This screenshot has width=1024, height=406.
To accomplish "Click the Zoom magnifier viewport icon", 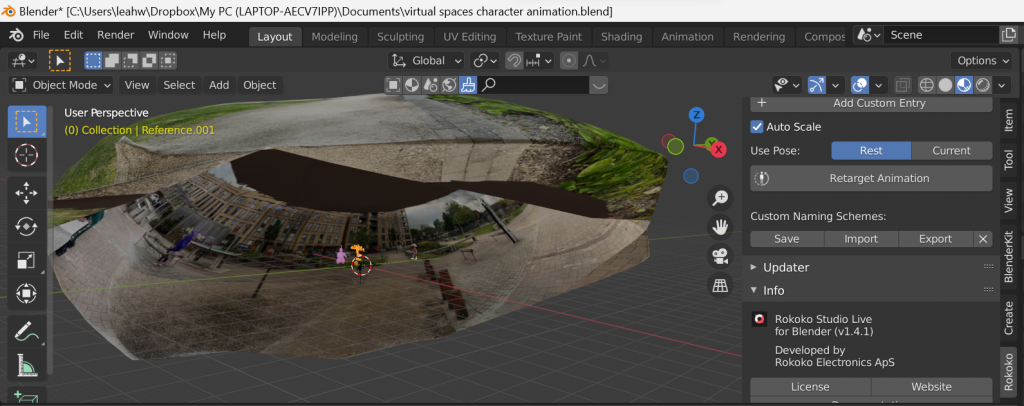I will point(720,198).
